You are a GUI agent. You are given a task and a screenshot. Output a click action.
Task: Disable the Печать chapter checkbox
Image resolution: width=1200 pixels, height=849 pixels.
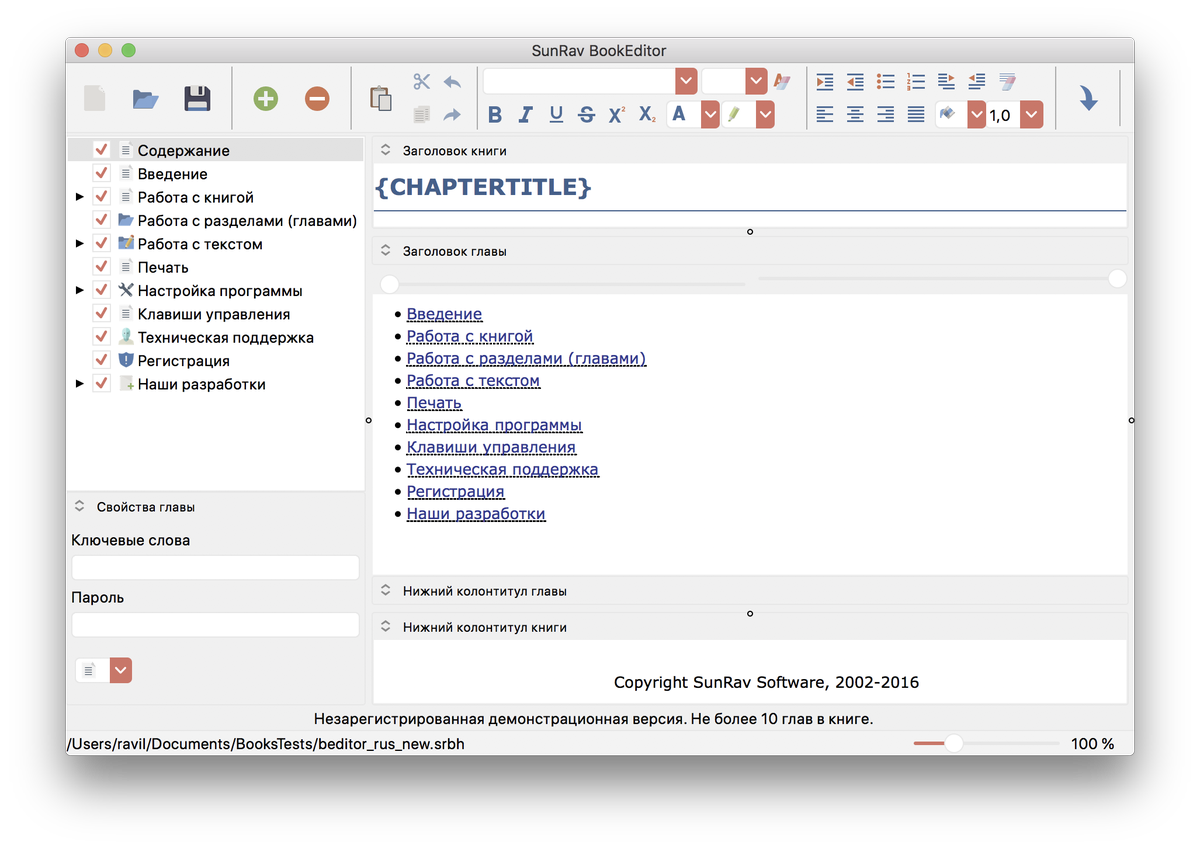101,266
